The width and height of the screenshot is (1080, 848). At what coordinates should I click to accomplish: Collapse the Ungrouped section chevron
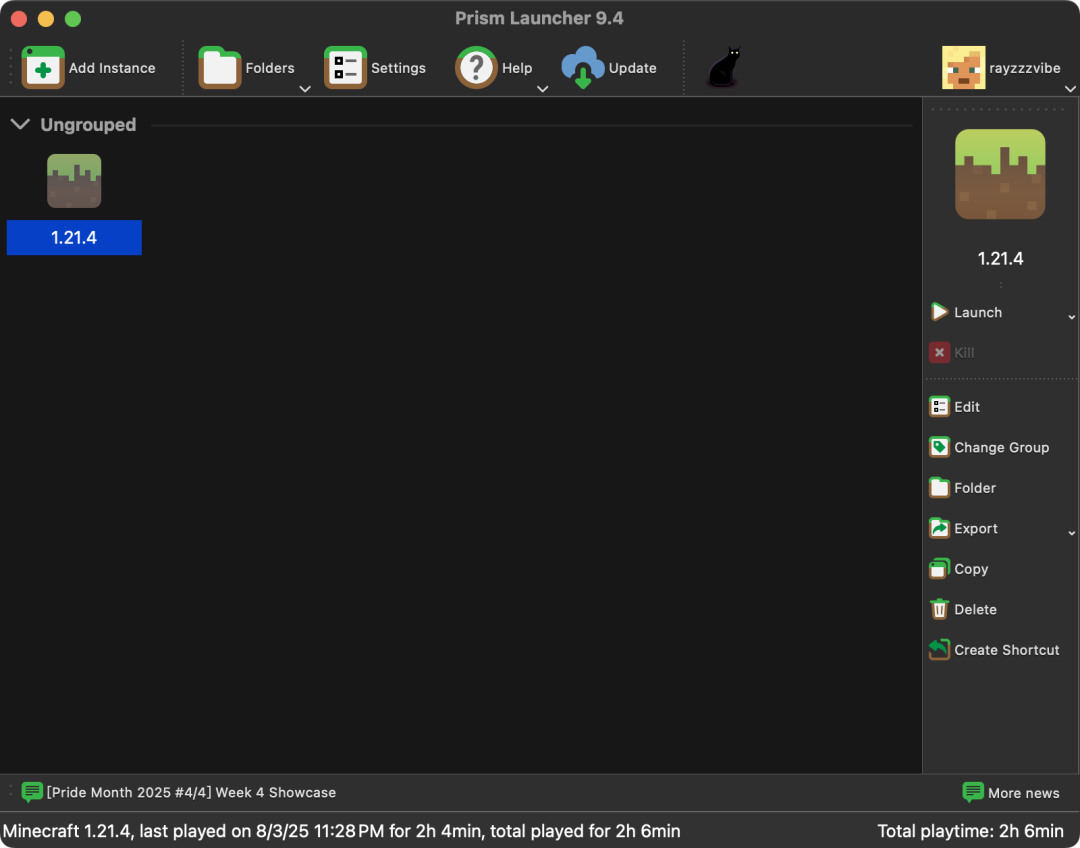(x=21, y=124)
